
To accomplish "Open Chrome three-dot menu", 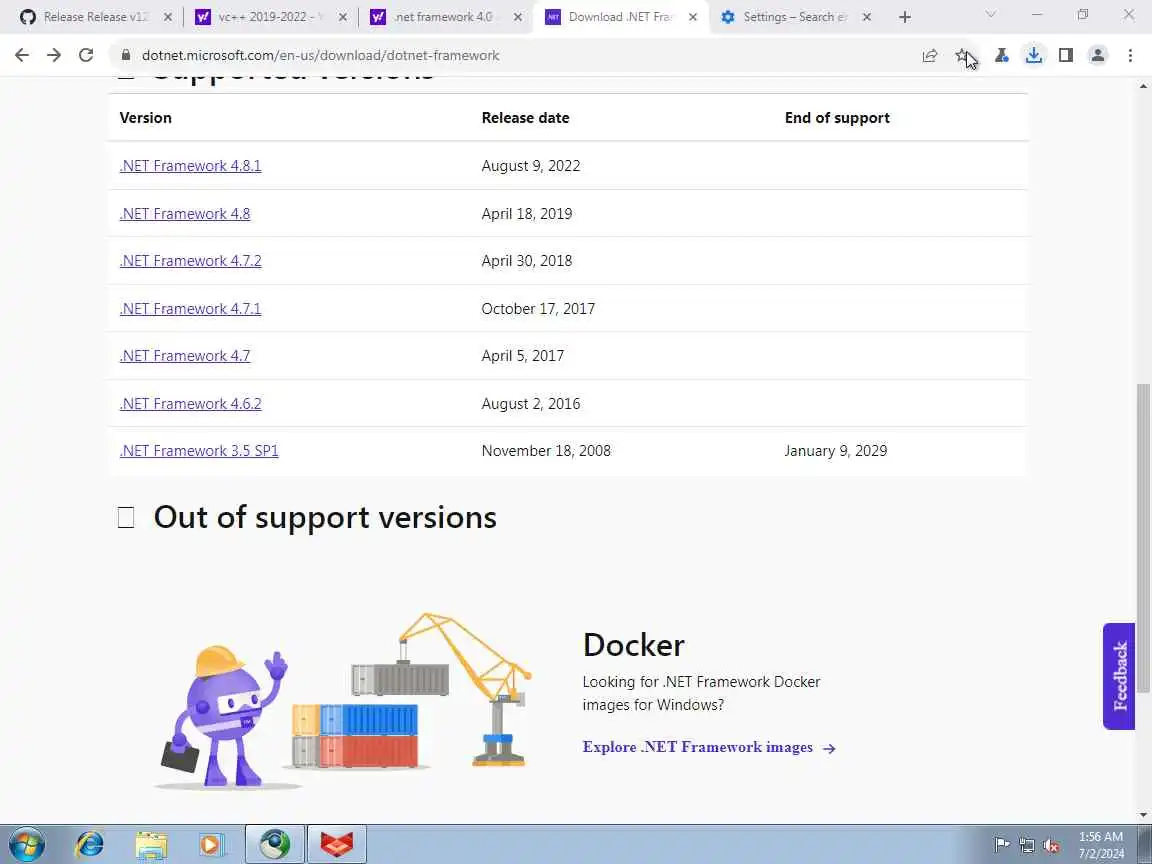I will click(1130, 55).
